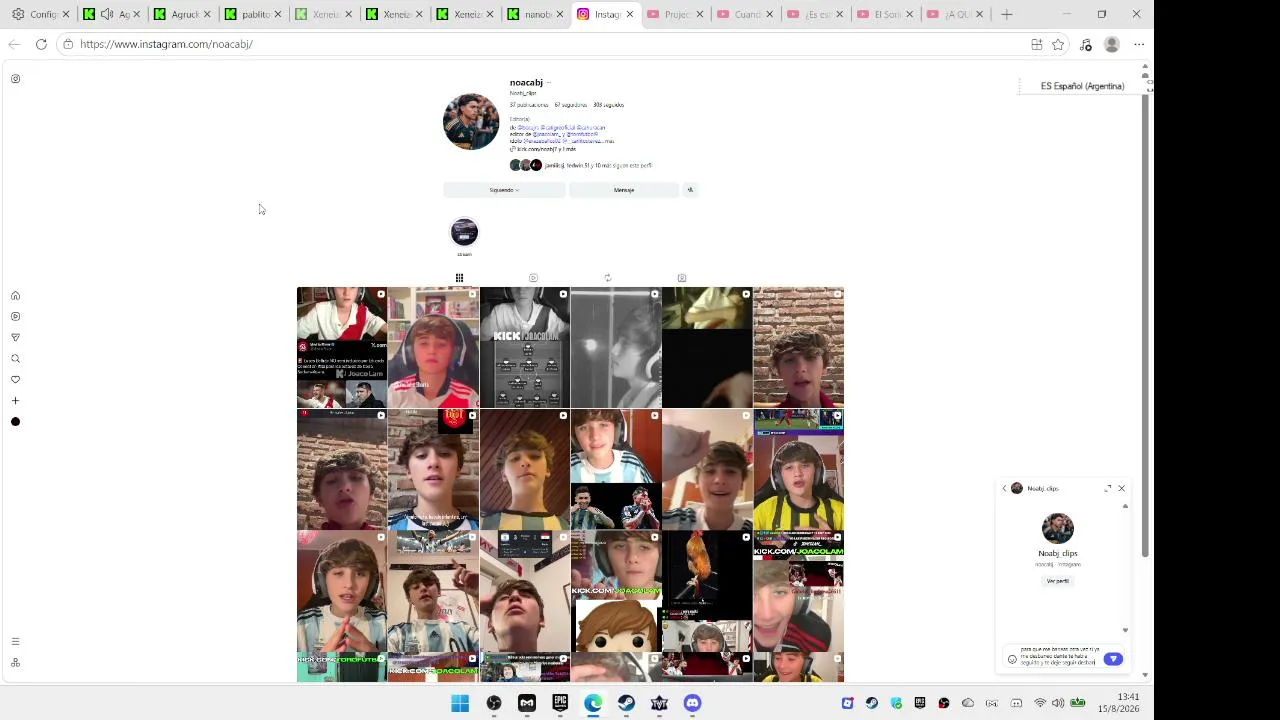Click the chat scroll-down arrow
The image size is (1280, 720).
[1125, 631]
